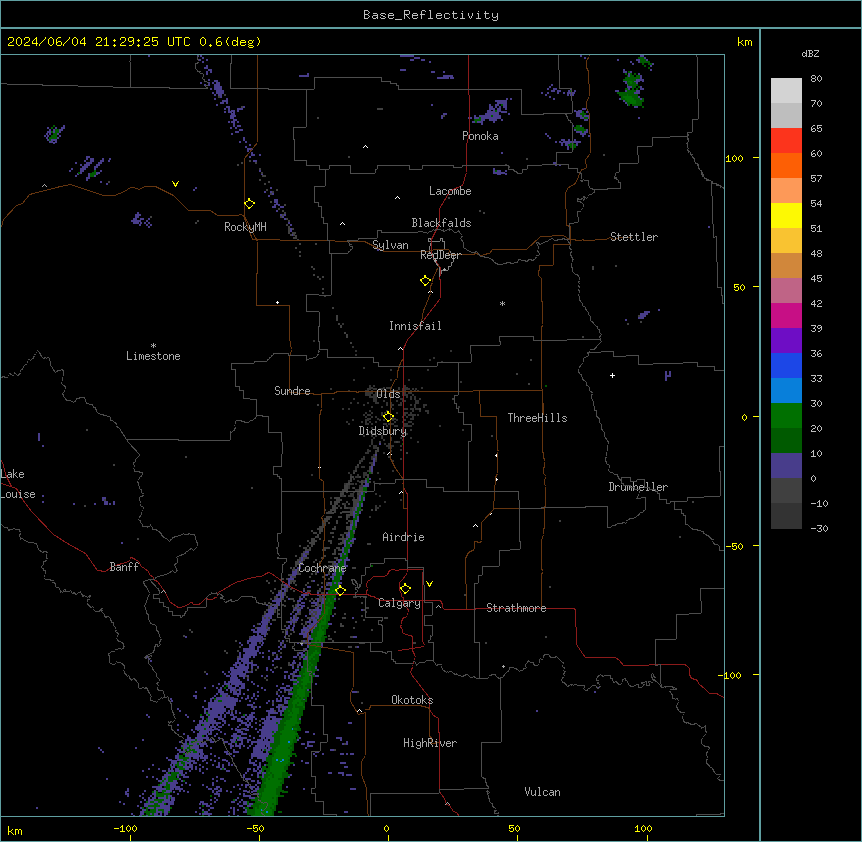Select the Innisfail city label
This screenshot has width=862, height=842.
click(415, 326)
